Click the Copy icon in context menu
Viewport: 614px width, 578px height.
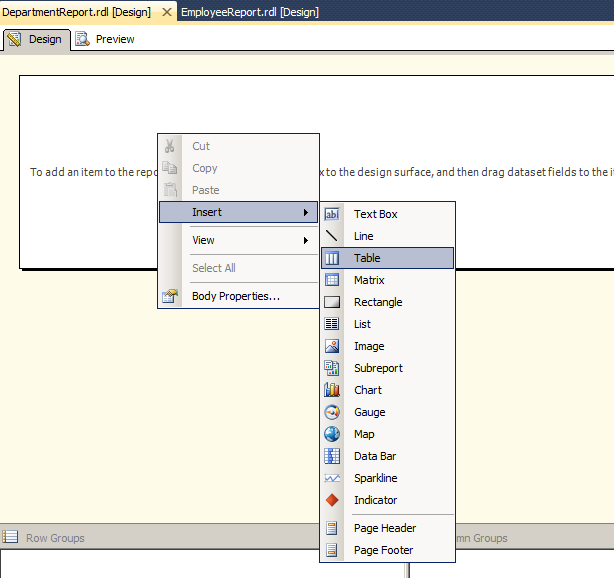pos(170,168)
